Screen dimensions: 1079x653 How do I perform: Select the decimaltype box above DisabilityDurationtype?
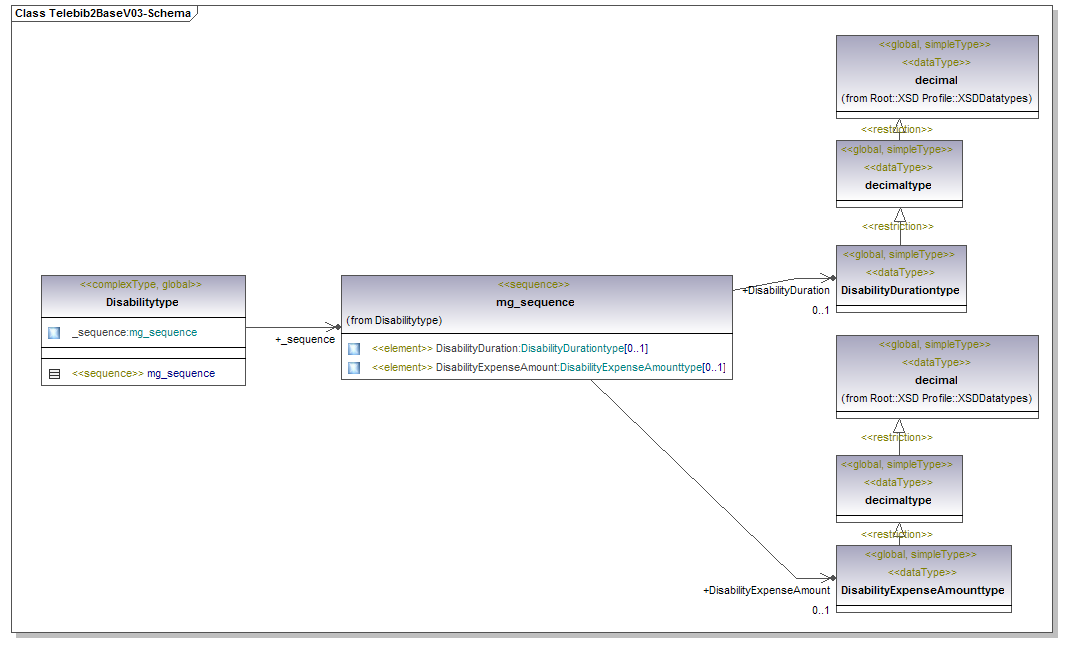[x=898, y=185]
